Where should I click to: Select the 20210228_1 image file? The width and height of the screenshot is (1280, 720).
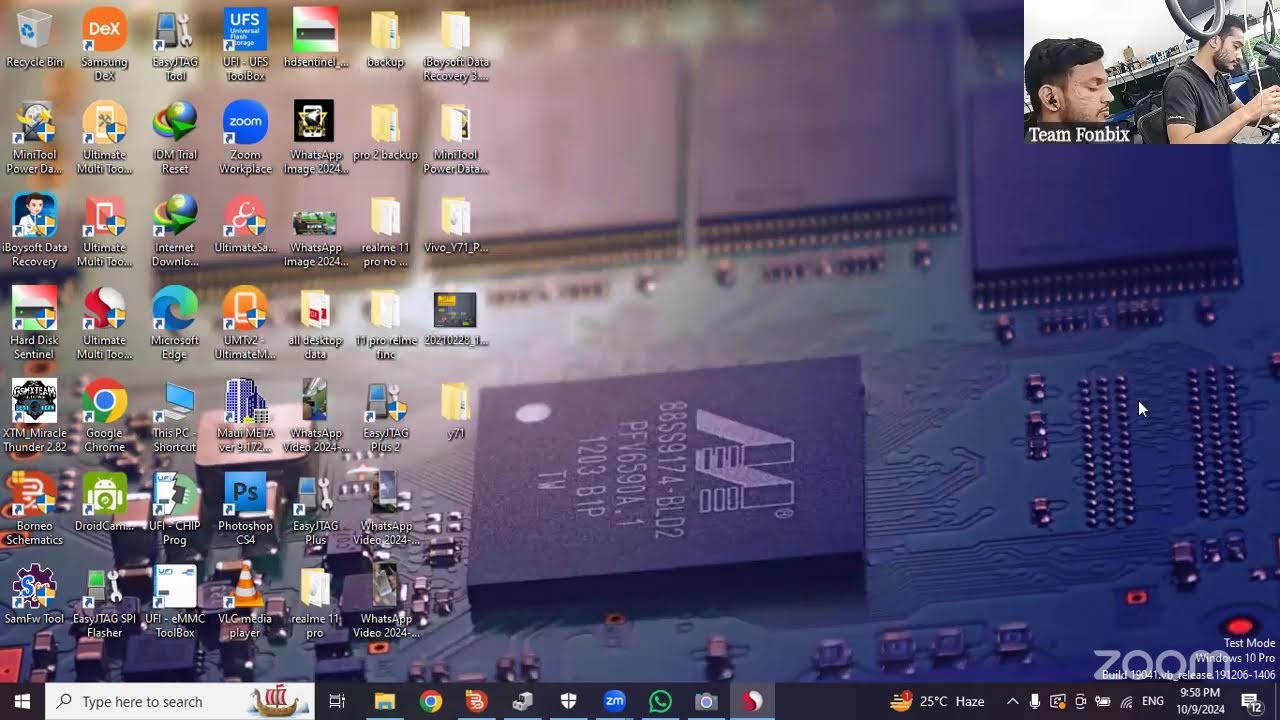(455, 319)
